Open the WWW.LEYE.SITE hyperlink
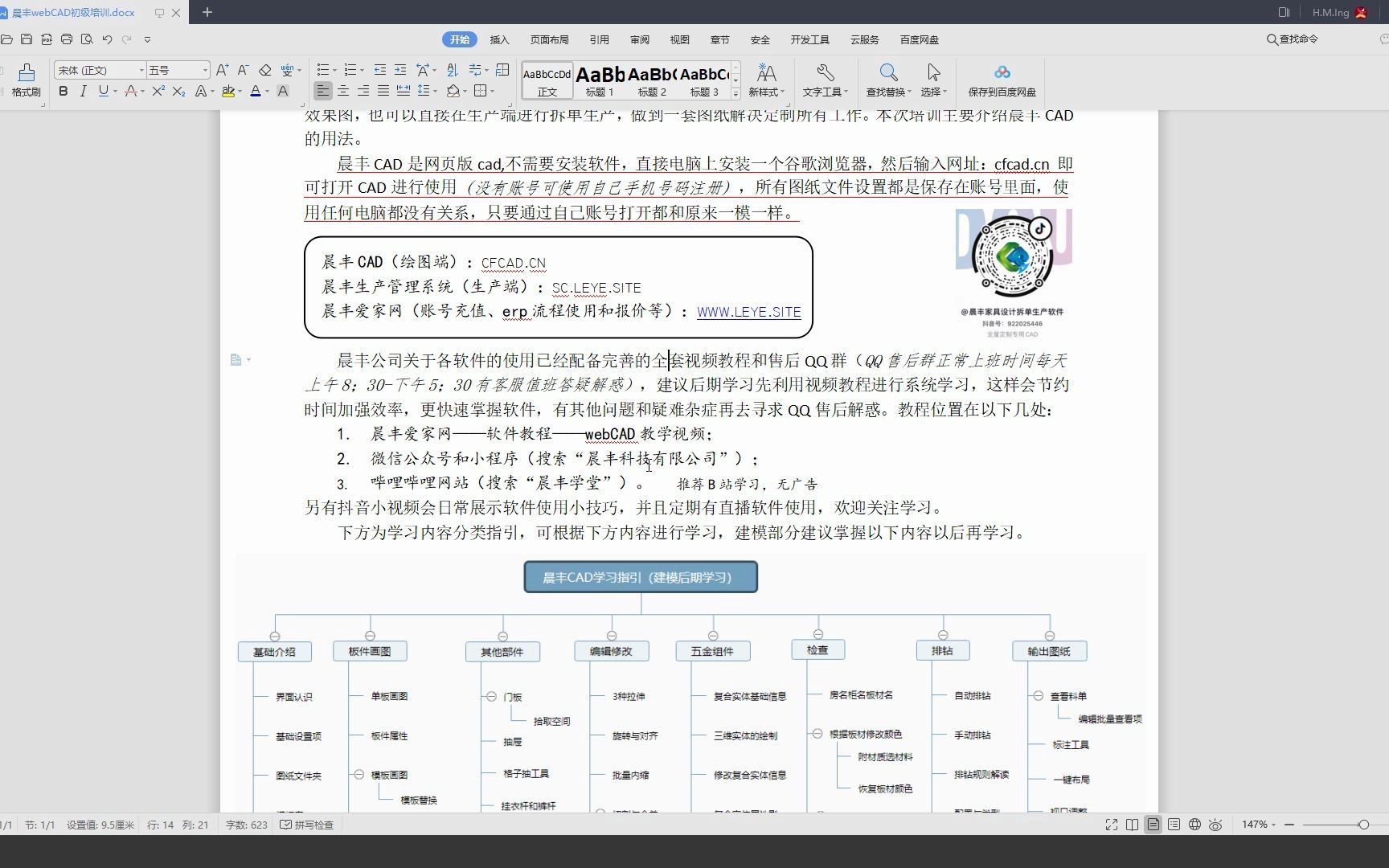 click(x=748, y=311)
